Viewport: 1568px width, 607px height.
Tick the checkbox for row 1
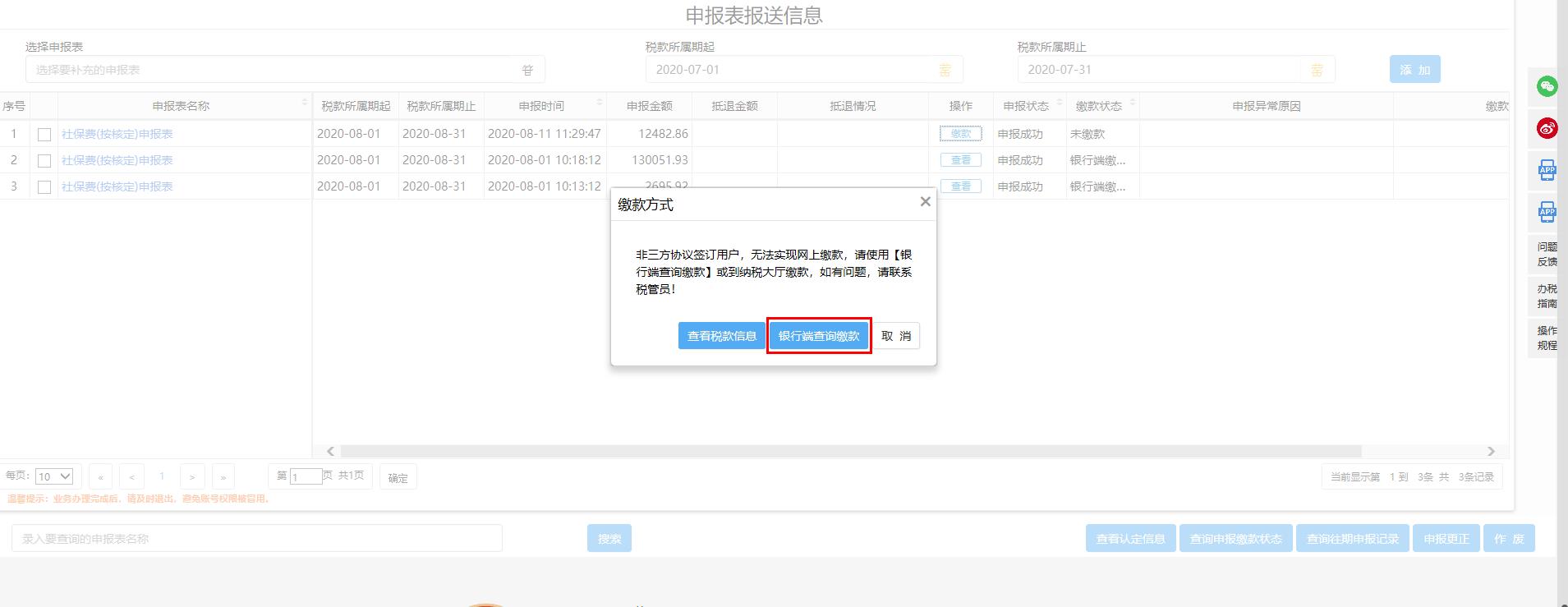click(44, 135)
